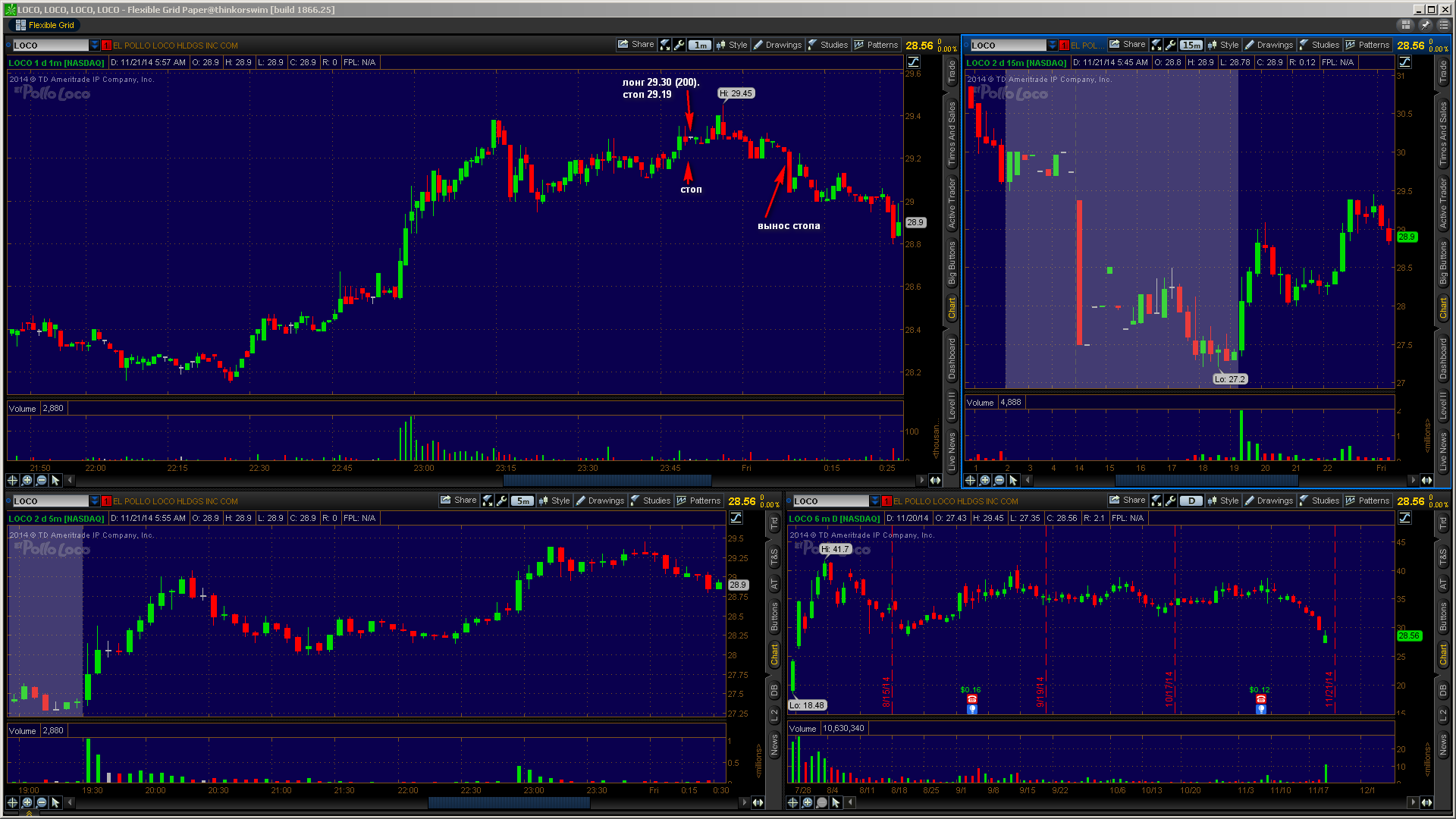Select pointer tool under 15m chart
Image resolution: width=1456 pixels, height=819 pixels.
click(1013, 480)
